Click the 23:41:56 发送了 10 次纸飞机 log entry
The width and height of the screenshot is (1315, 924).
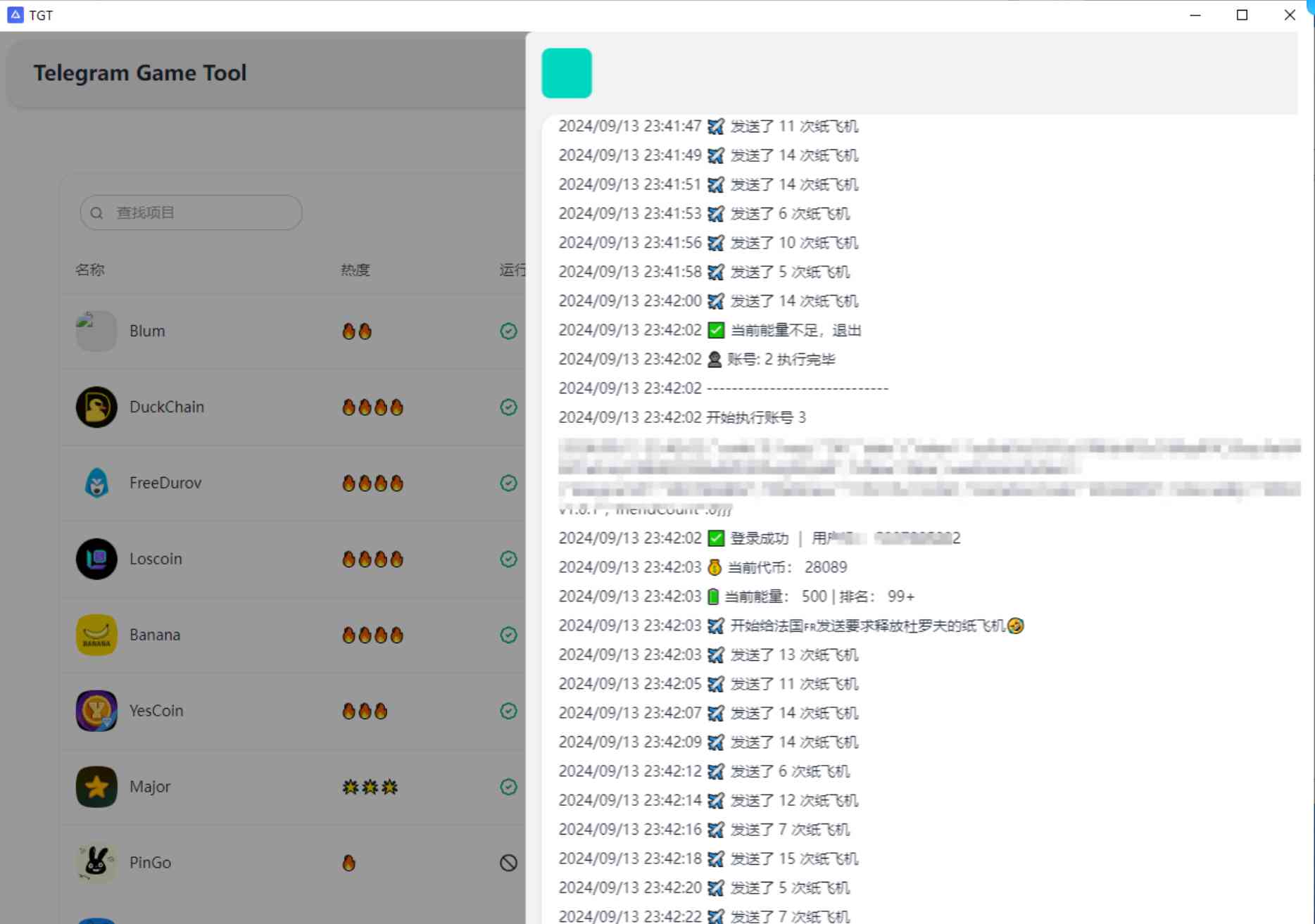pos(709,243)
